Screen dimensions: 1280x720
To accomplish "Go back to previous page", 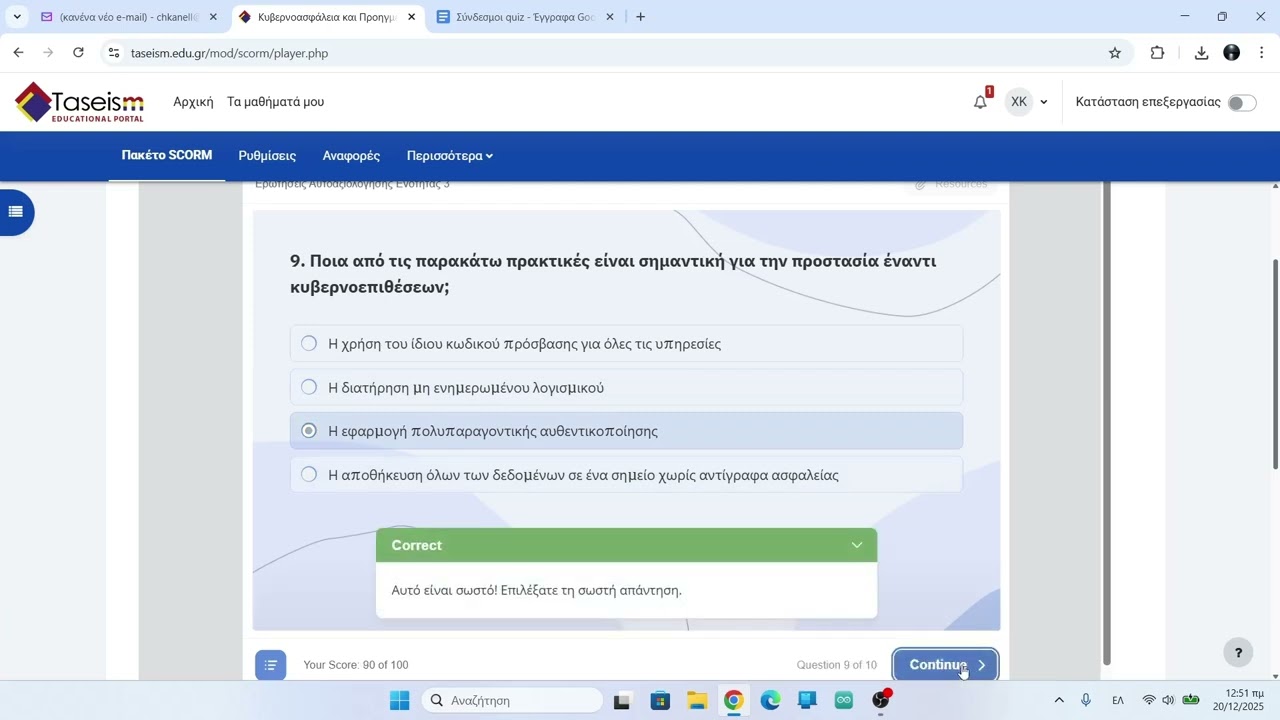I will pos(18,53).
